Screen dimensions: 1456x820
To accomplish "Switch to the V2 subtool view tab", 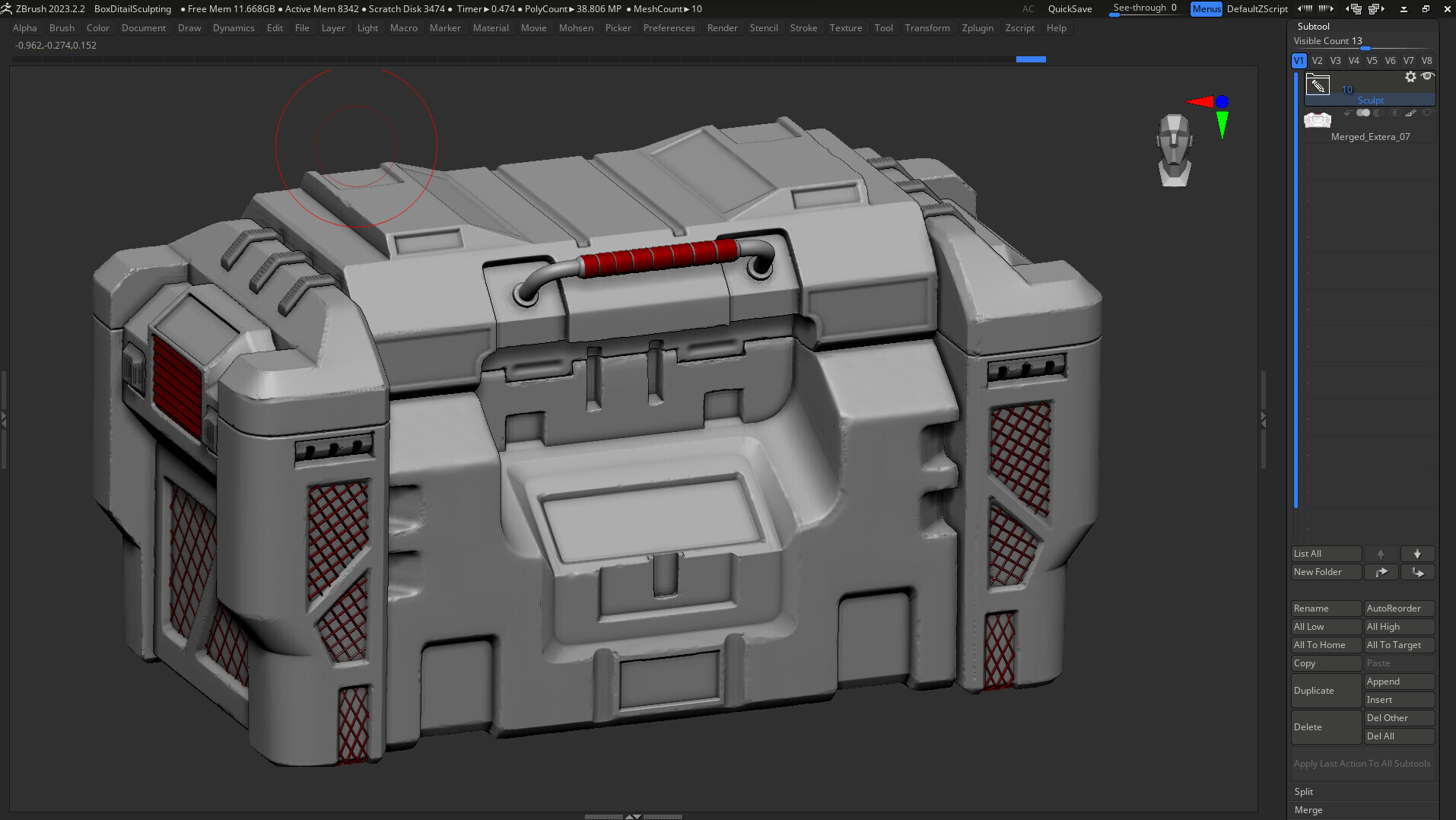I will pos(1317,60).
